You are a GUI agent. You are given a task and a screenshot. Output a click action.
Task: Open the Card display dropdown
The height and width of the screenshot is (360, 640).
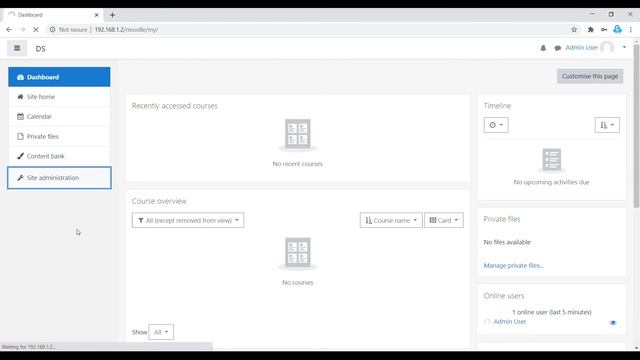pos(444,220)
